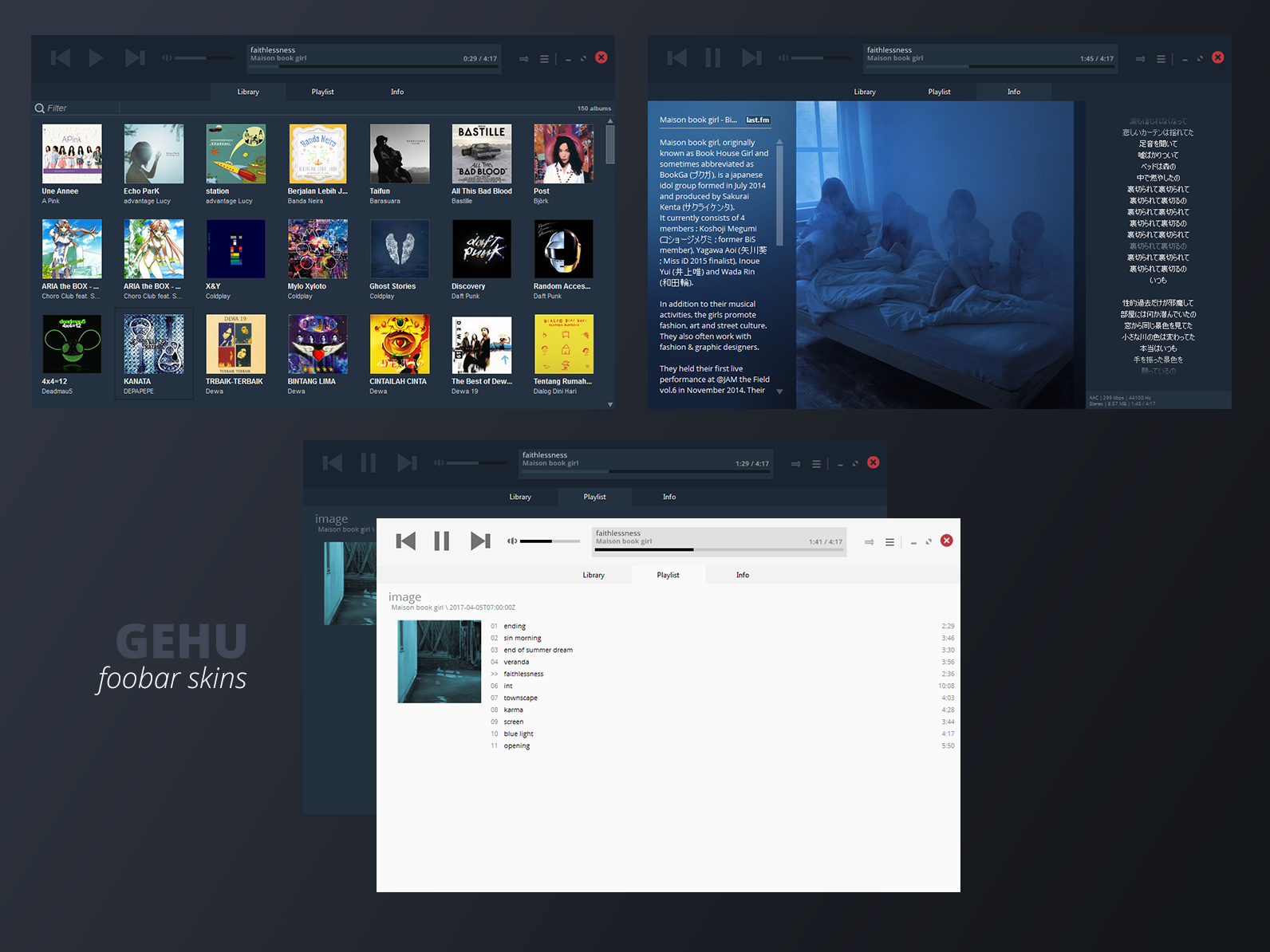
Task: Open hamburger menu in Info window
Action: pos(1161,59)
